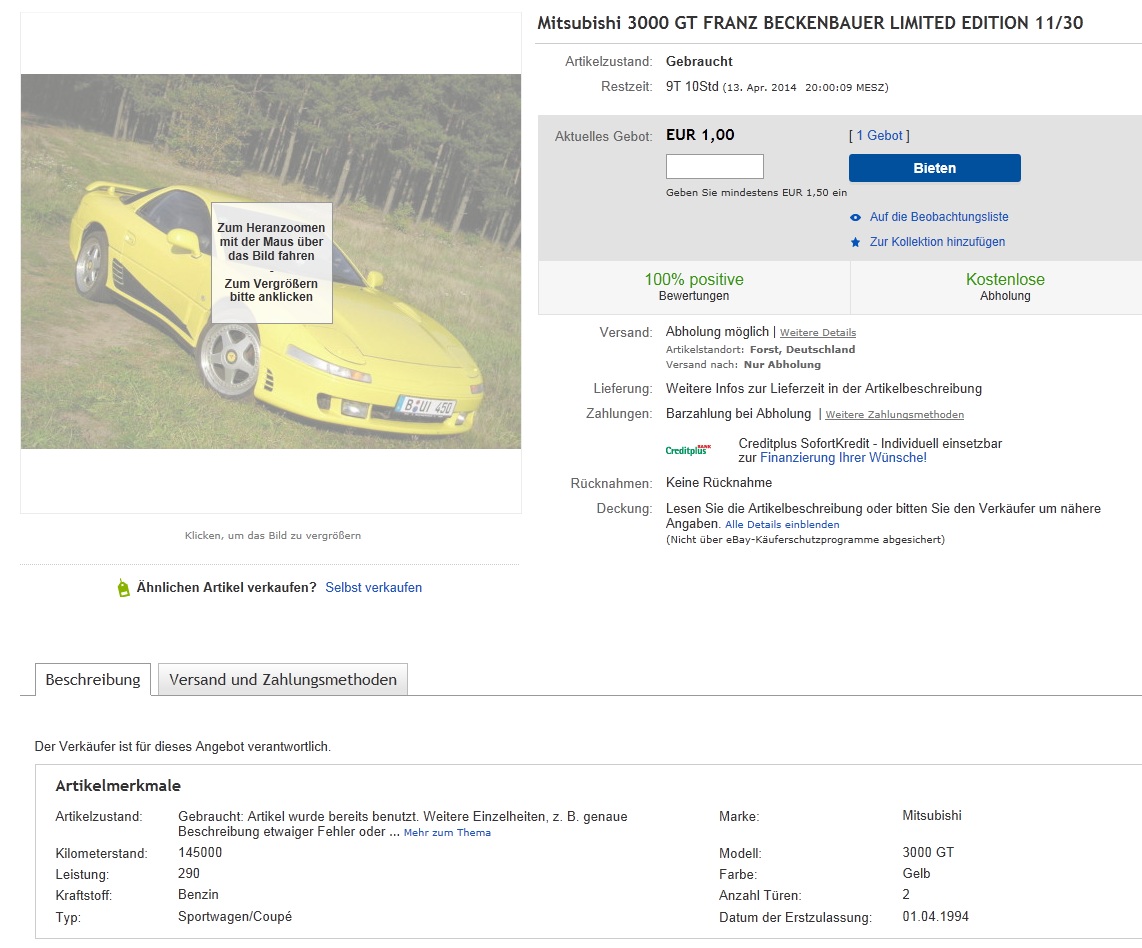1142x948 pixels.
Task: Open the Versand und Zahlungsmethoden tab
Action: click(283, 680)
